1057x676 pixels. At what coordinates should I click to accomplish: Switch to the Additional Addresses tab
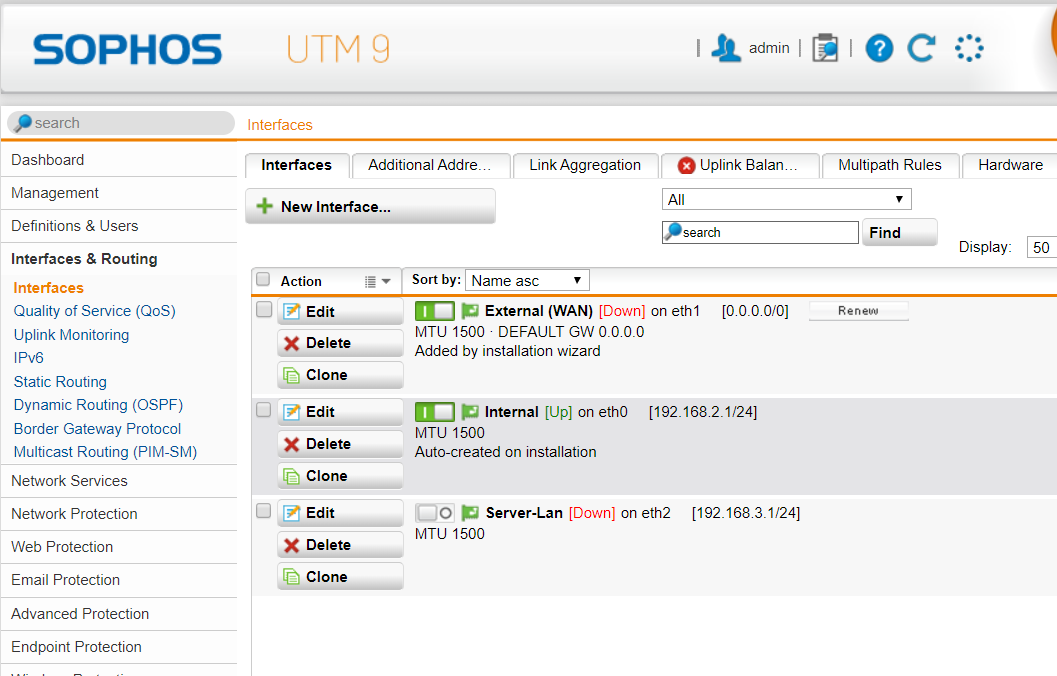[430, 165]
